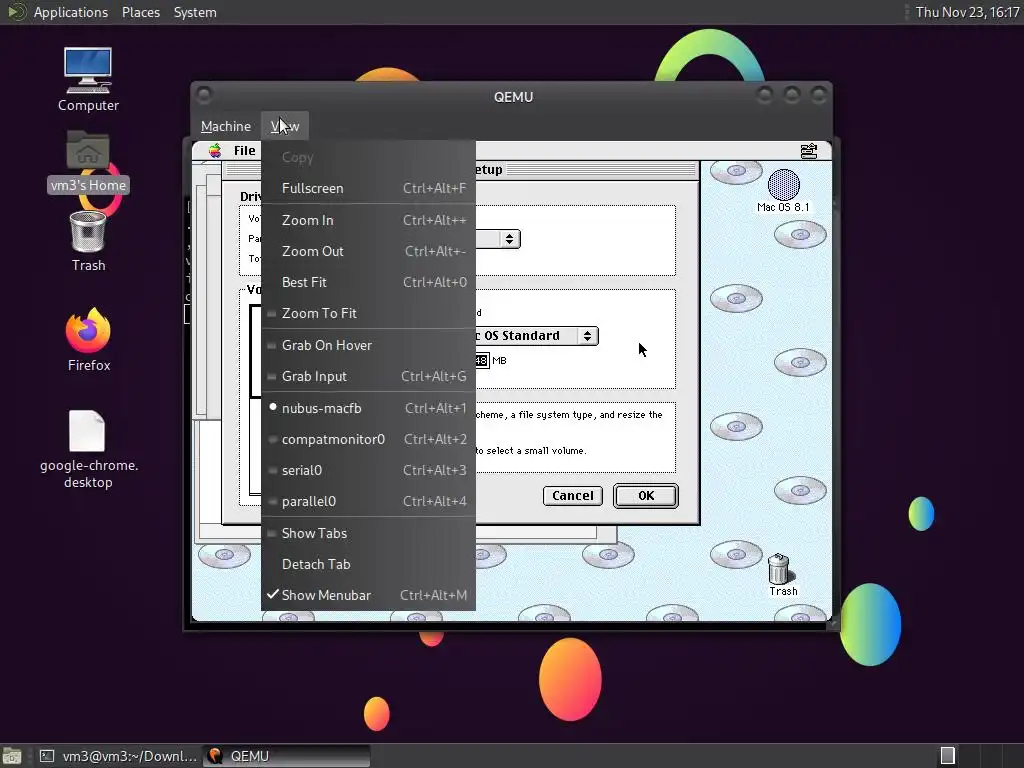Open the partially hidden popup menu above volume info
The width and height of the screenshot is (1024, 768).
[x=498, y=239]
